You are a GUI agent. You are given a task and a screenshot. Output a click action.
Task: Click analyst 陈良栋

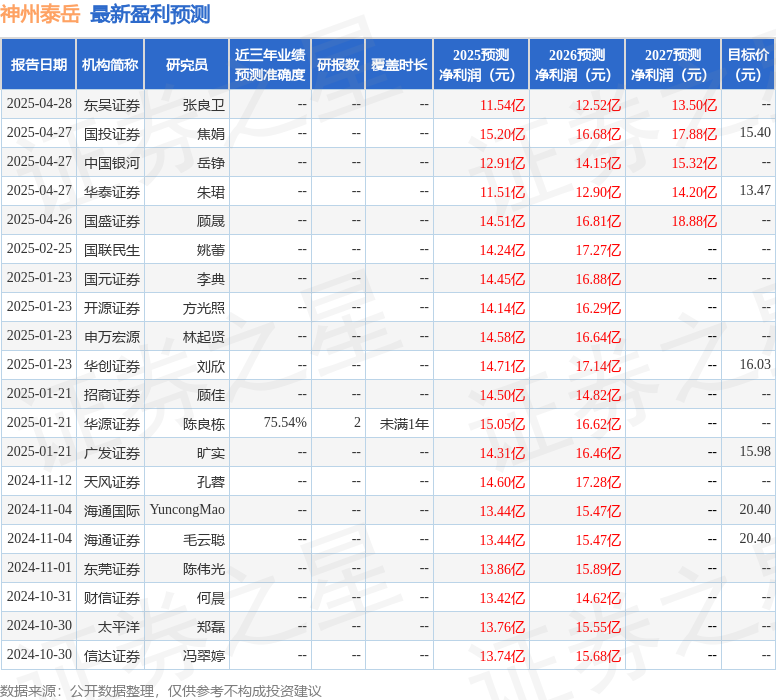(204, 424)
